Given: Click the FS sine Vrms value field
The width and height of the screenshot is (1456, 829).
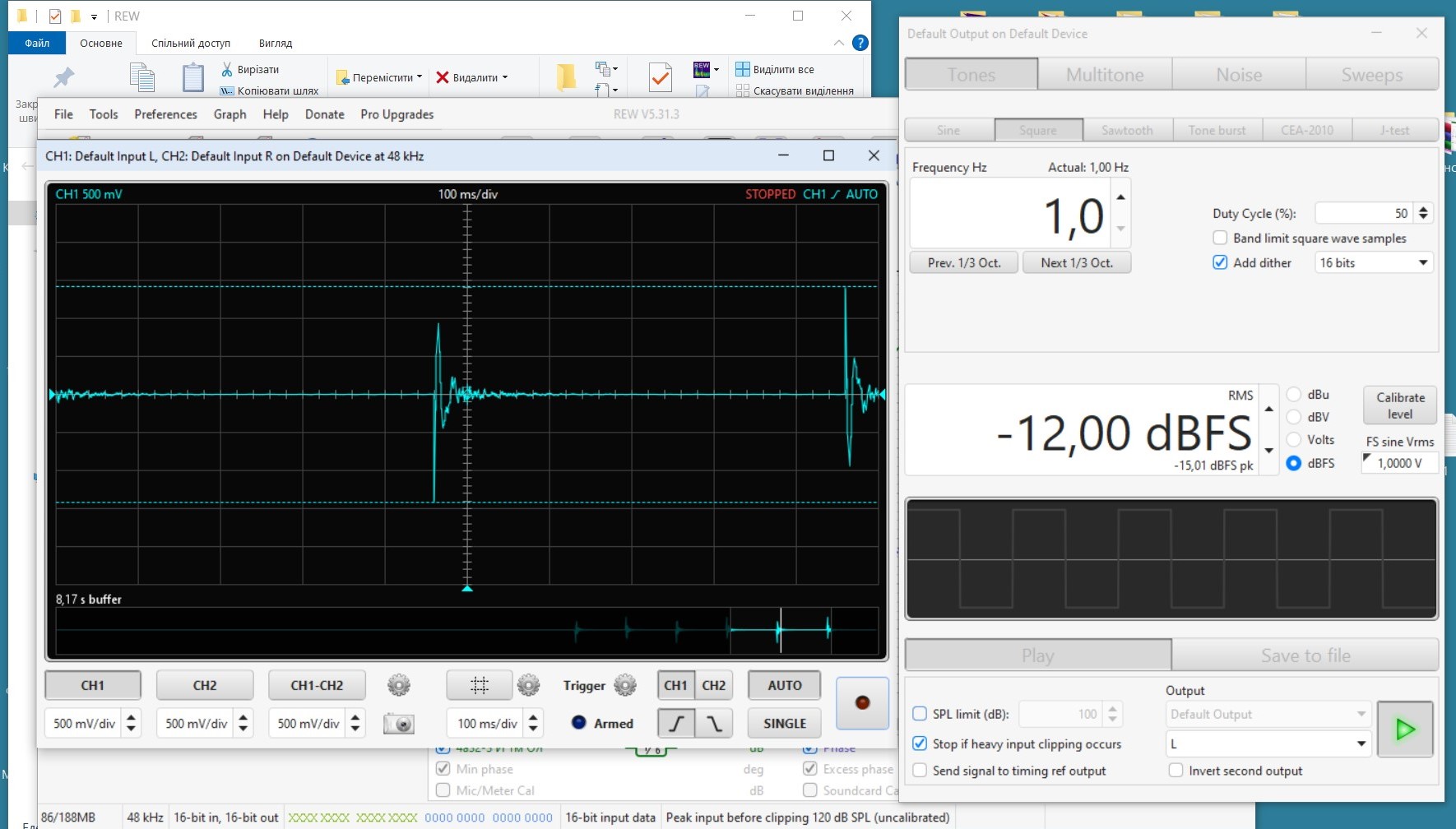Looking at the screenshot, I should click(x=1400, y=463).
